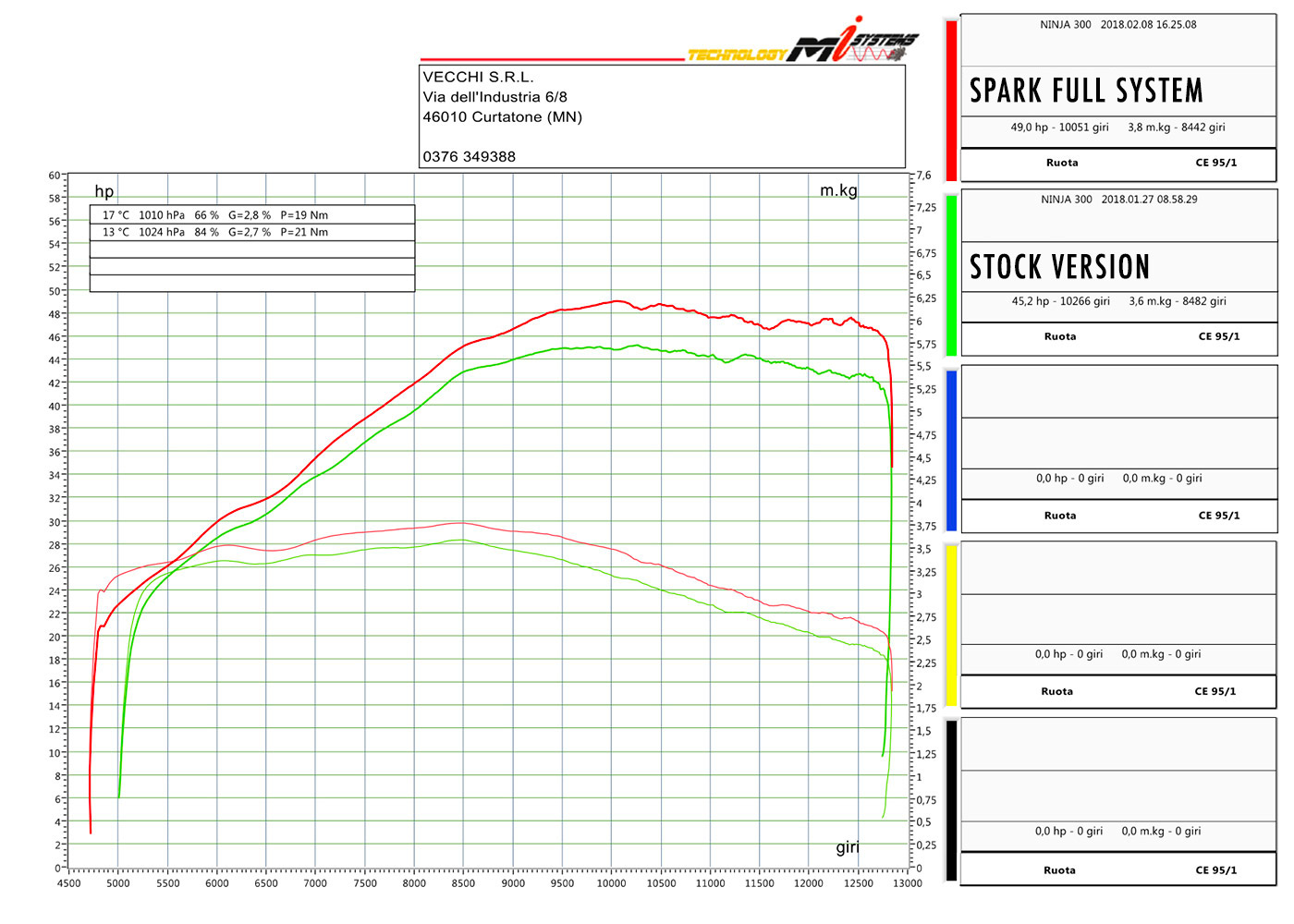1294x924 pixels.
Task: Click the MI Systems Technology logo
Action: [804, 42]
